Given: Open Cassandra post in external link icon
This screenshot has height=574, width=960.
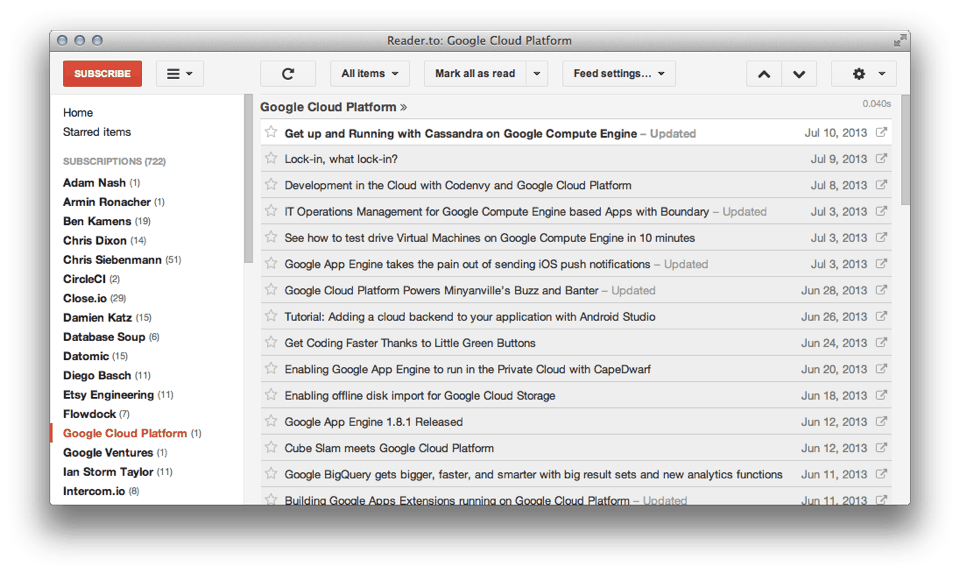Looking at the screenshot, I should [x=881, y=132].
